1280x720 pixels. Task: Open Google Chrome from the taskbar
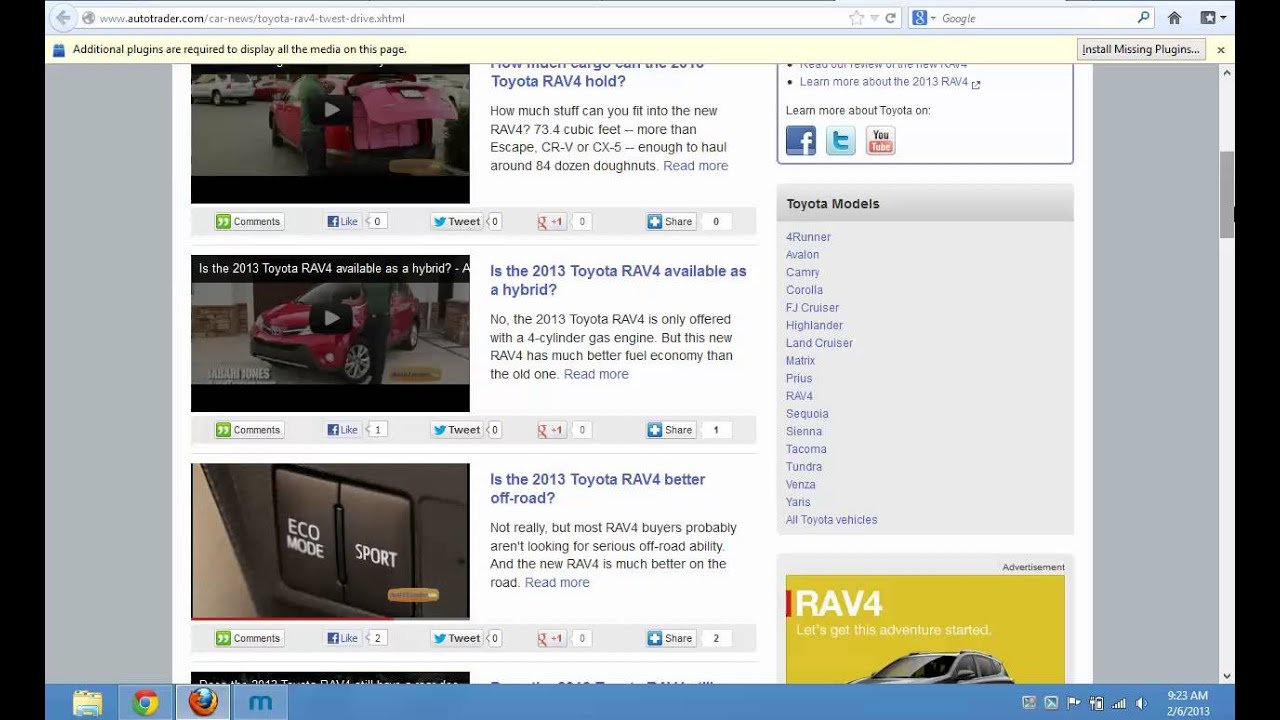tap(145, 703)
